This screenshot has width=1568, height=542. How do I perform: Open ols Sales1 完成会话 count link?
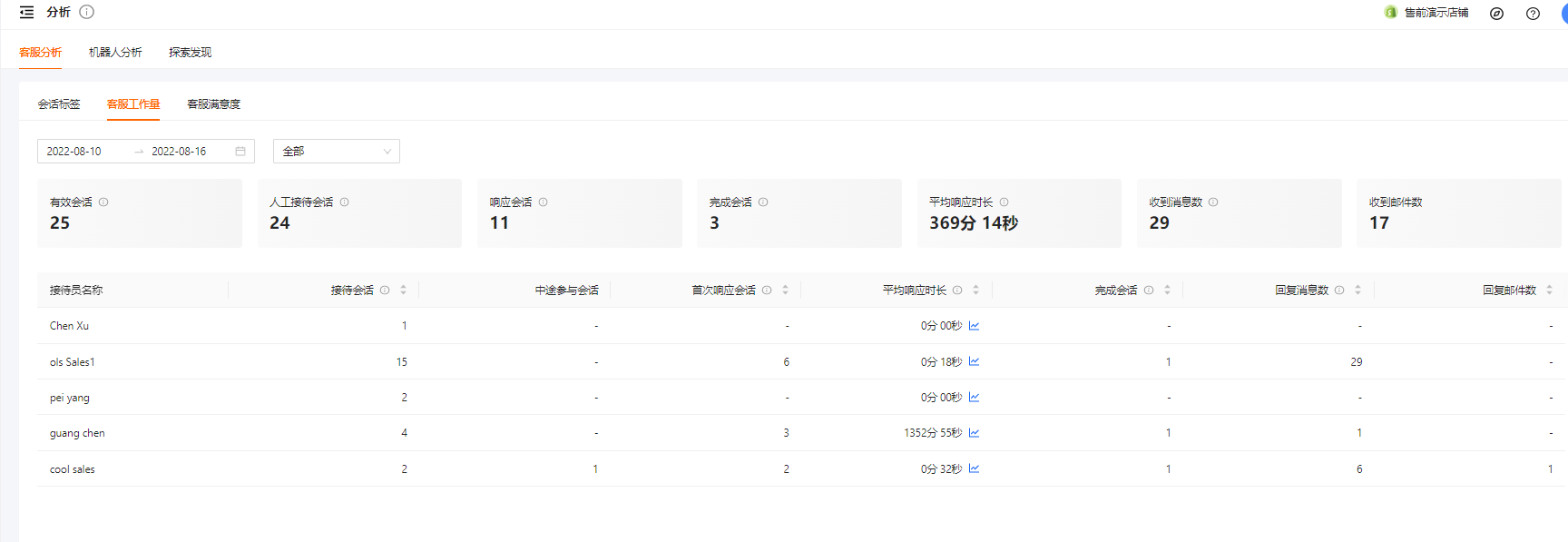click(1169, 362)
